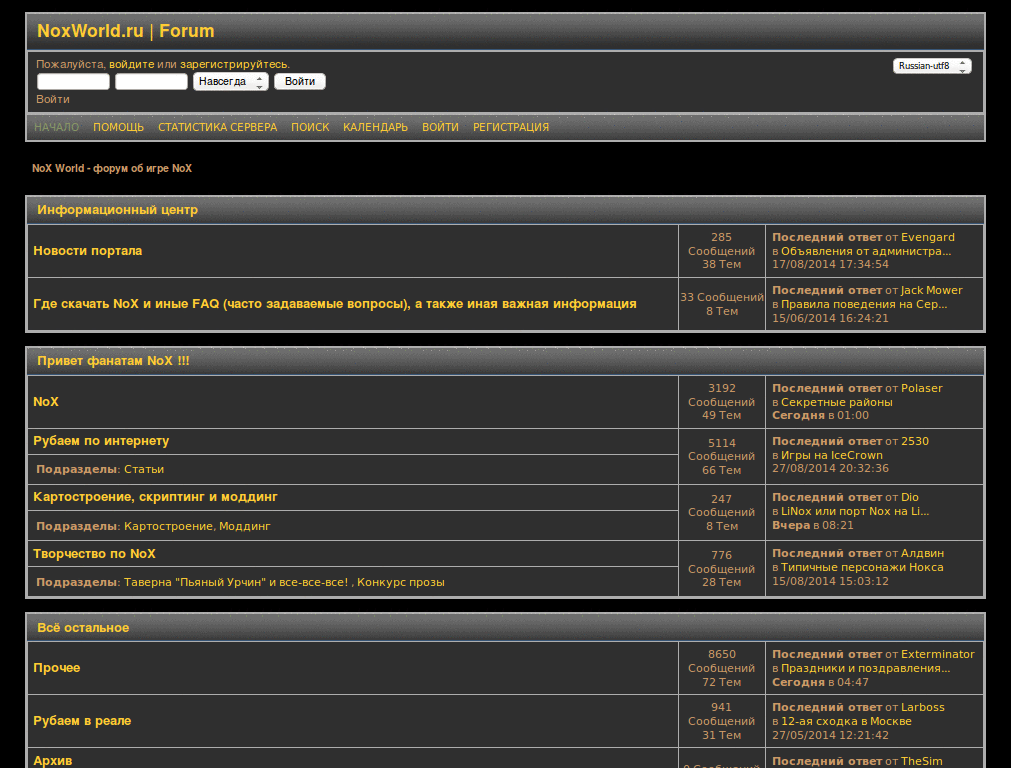Open the 'Моддинг' sub-board
Image resolution: width=1024 pixels, height=768 pixels.
(244, 526)
